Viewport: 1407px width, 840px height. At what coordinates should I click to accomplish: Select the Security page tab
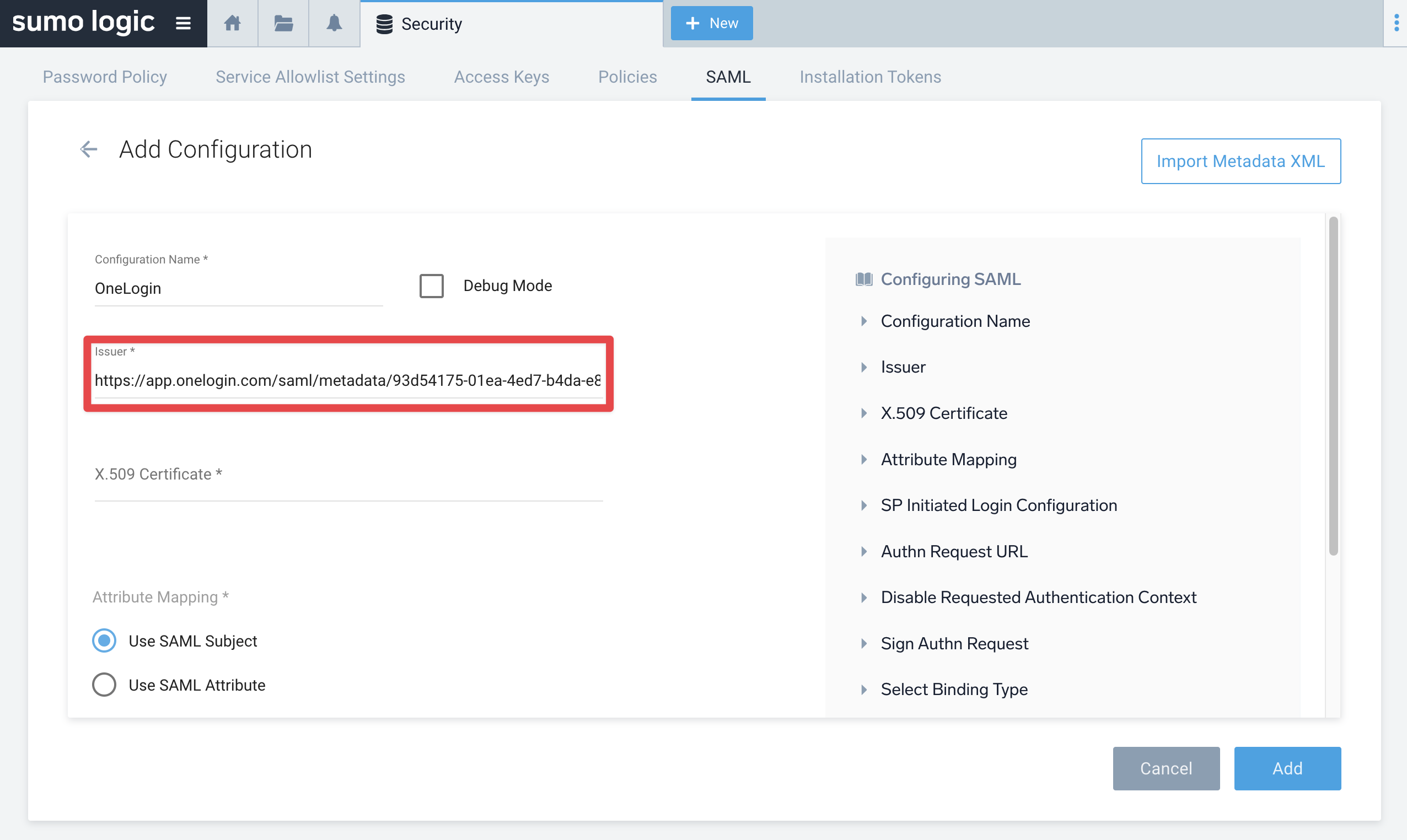coord(512,24)
